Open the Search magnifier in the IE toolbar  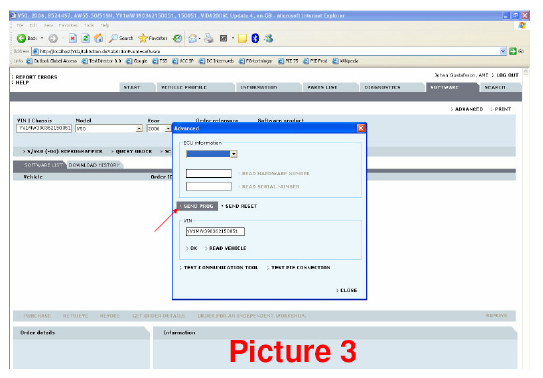pos(121,38)
